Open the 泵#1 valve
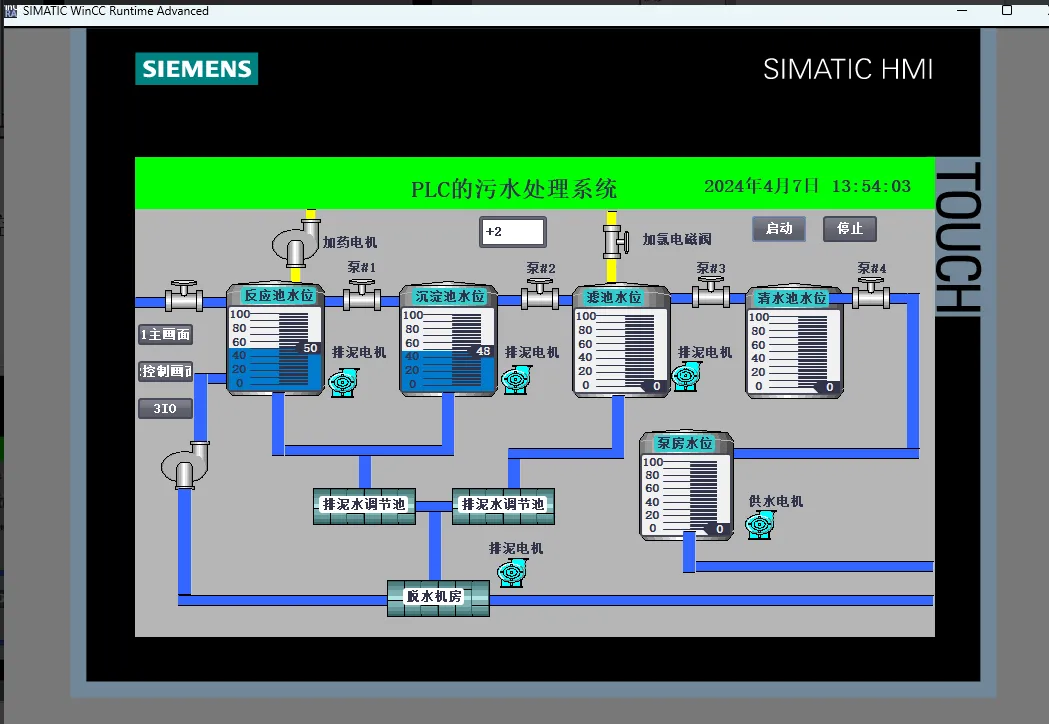The width and height of the screenshot is (1049, 724). [x=362, y=294]
